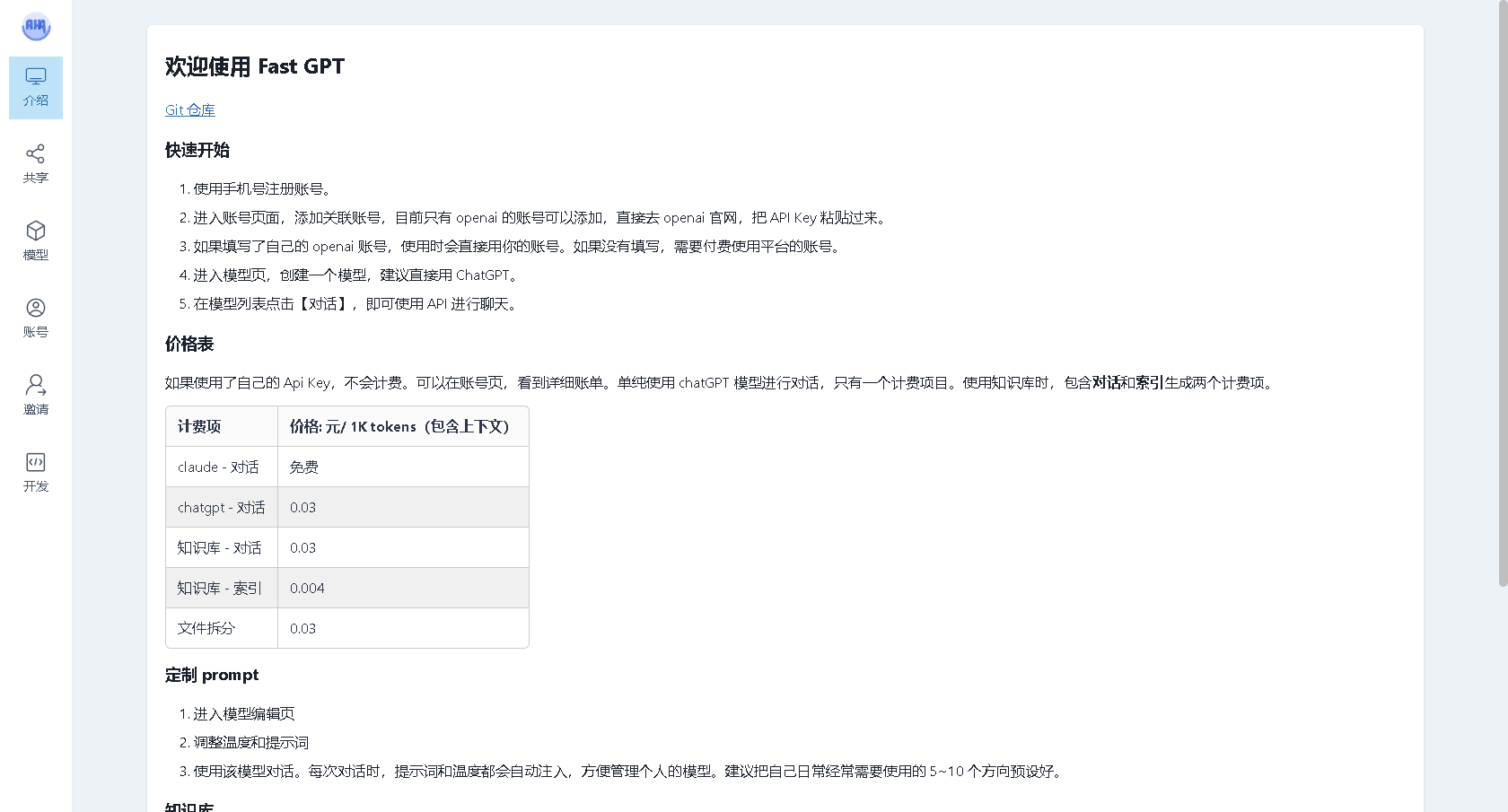
Task: Click the cube icon above 模型
Action: click(x=35, y=230)
